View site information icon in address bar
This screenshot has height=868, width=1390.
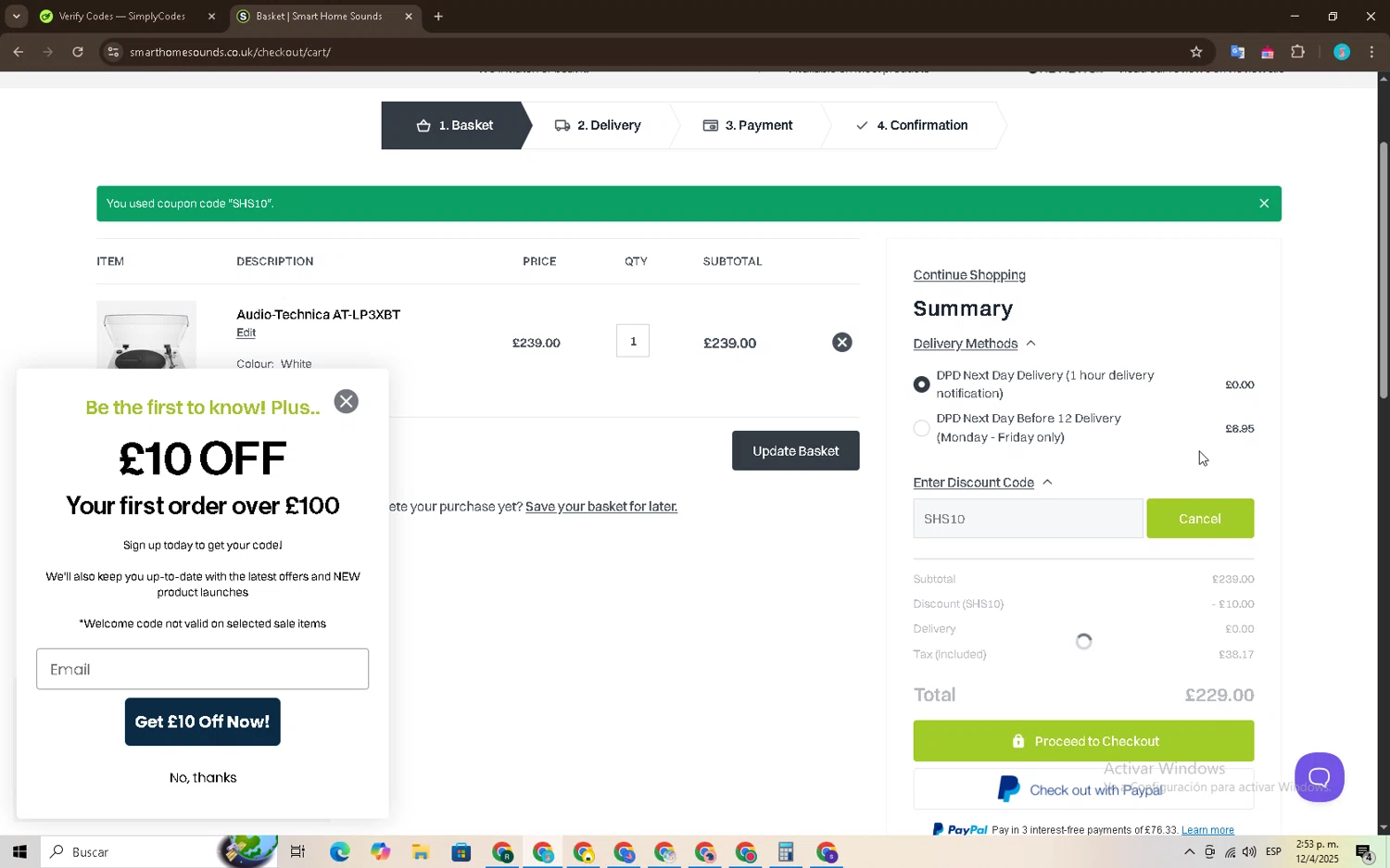[113, 52]
